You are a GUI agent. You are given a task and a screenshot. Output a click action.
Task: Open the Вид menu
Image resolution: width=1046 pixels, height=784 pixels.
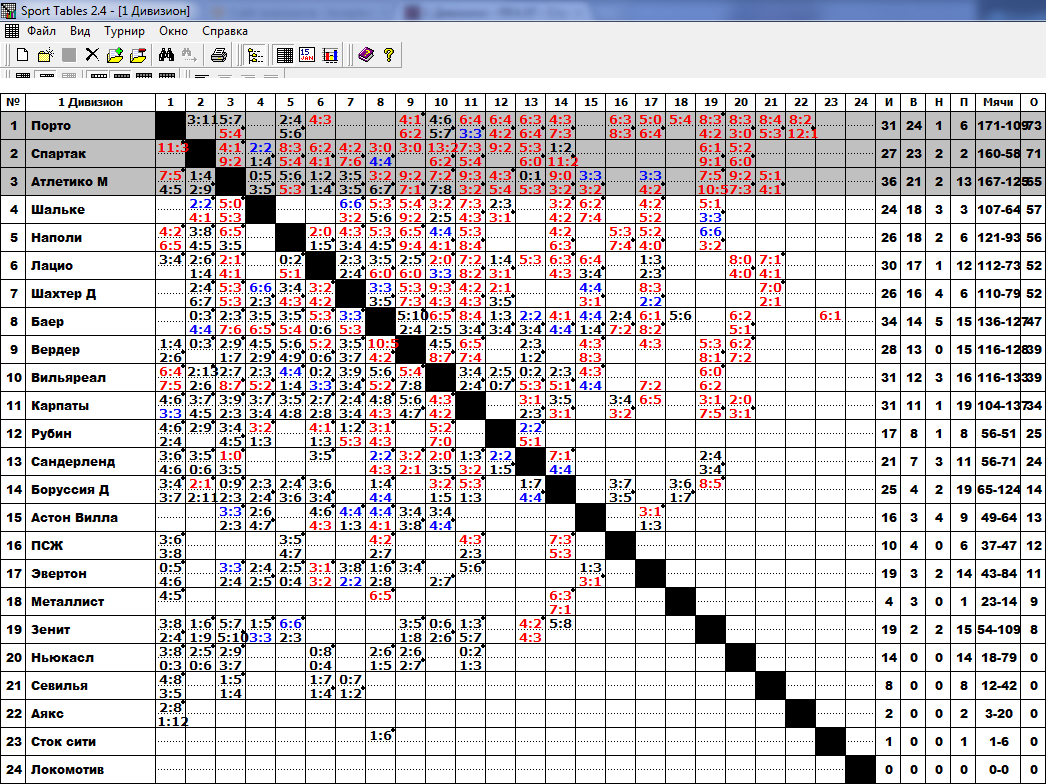(80, 31)
